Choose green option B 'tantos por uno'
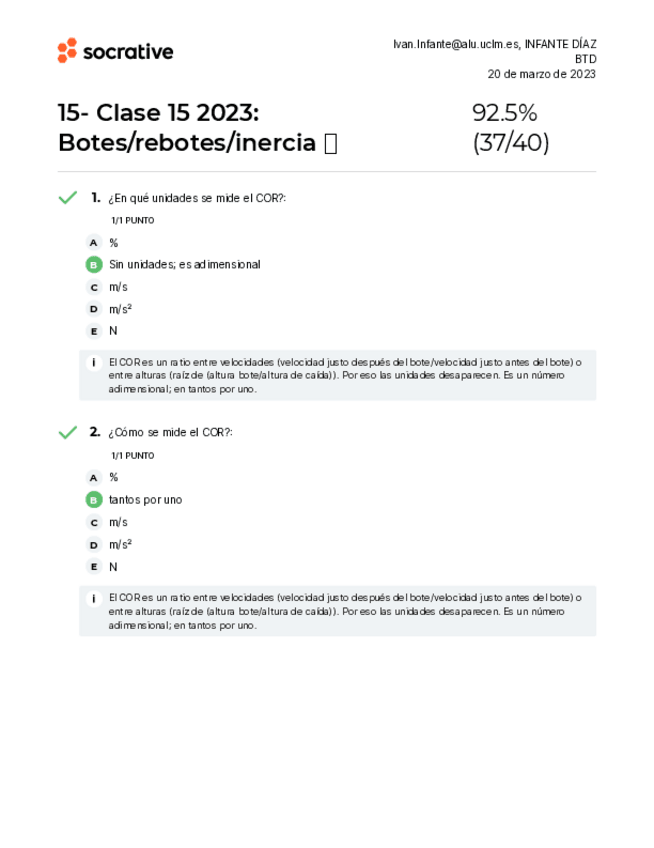654x848 pixels. pos(94,500)
